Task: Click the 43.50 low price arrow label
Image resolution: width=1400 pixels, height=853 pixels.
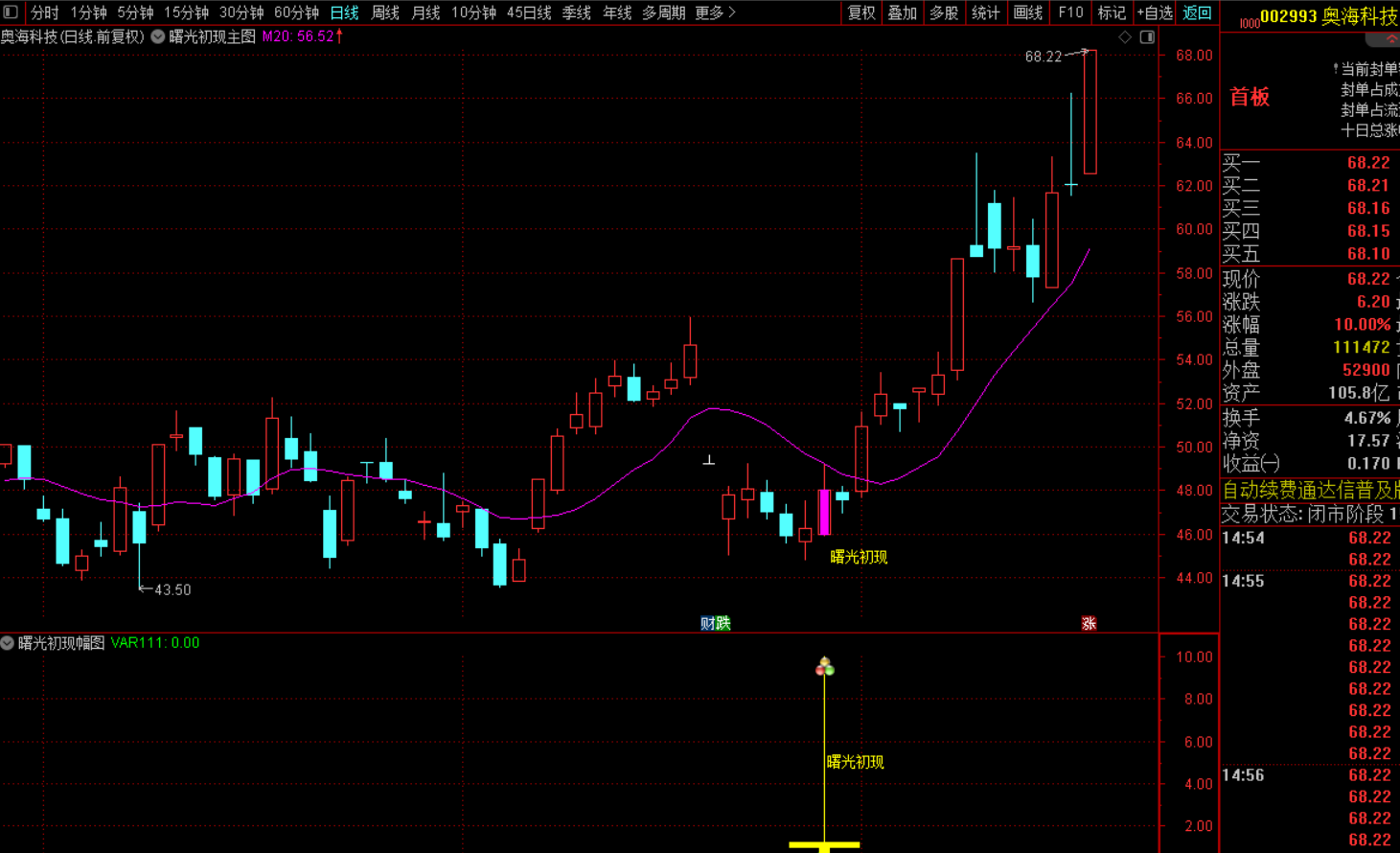Action: point(165,589)
